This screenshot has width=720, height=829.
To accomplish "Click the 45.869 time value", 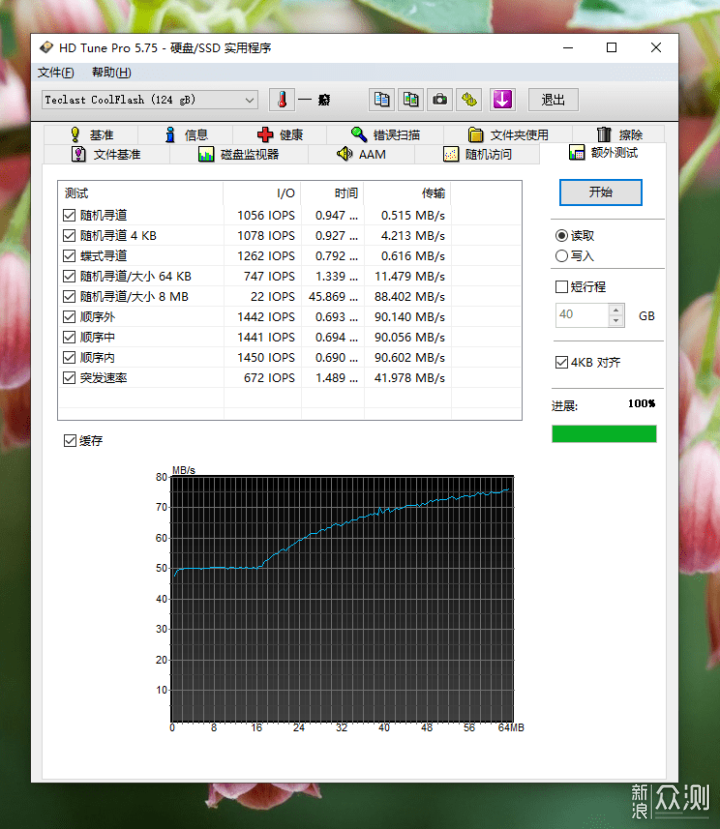I will pyautogui.click(x=333, y=297).
